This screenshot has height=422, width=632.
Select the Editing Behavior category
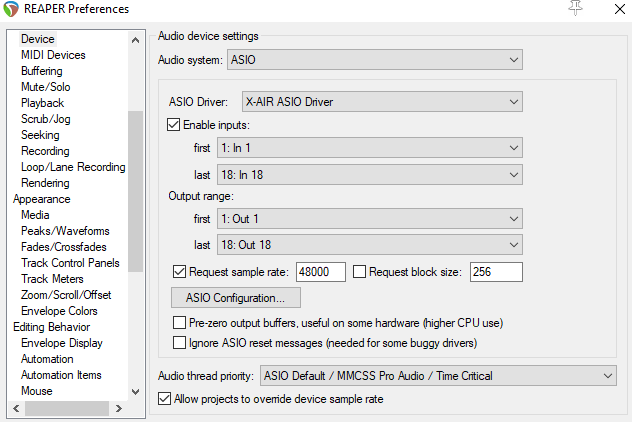tap(51, 327)
